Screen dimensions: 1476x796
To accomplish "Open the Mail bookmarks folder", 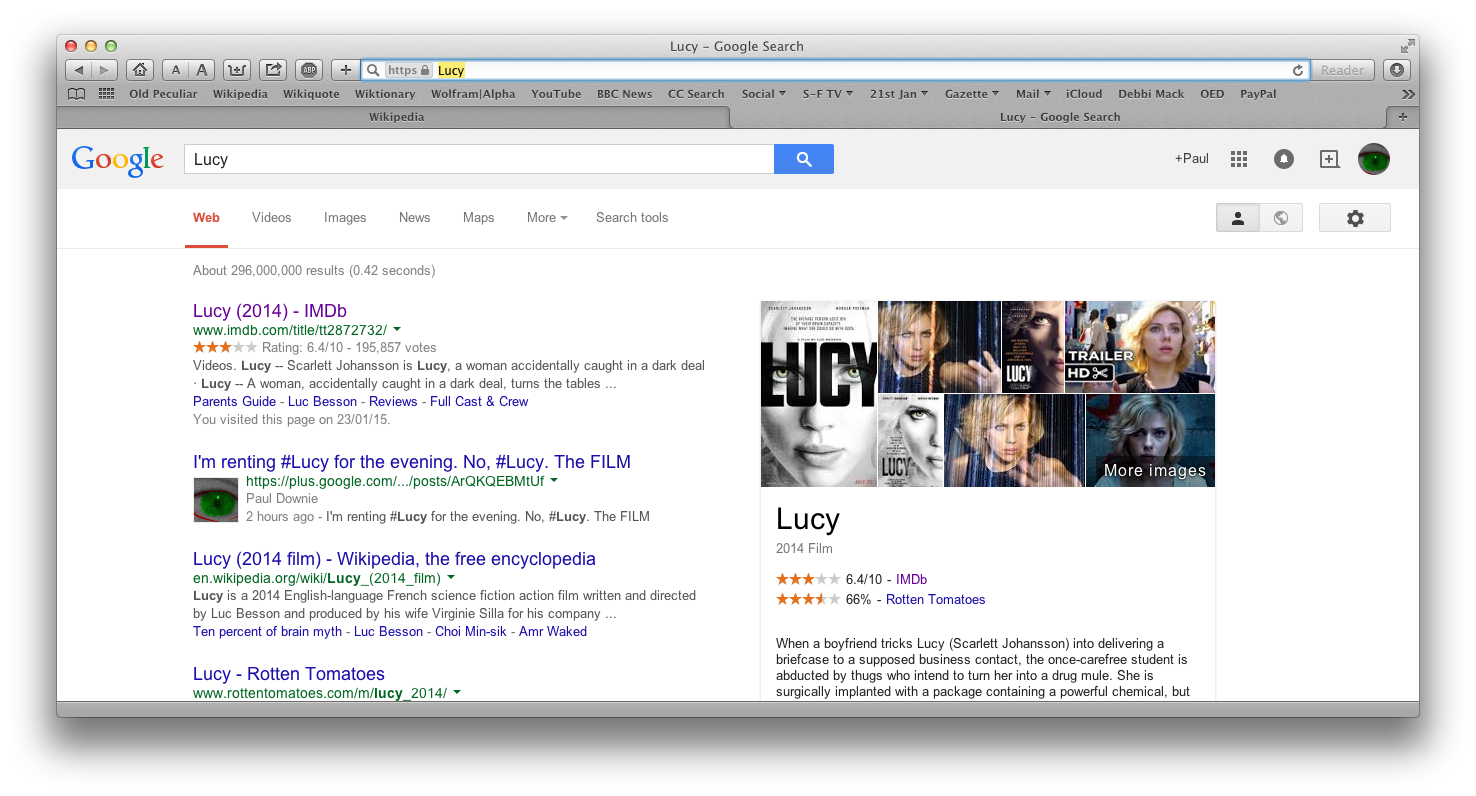I will (1034, 94).
